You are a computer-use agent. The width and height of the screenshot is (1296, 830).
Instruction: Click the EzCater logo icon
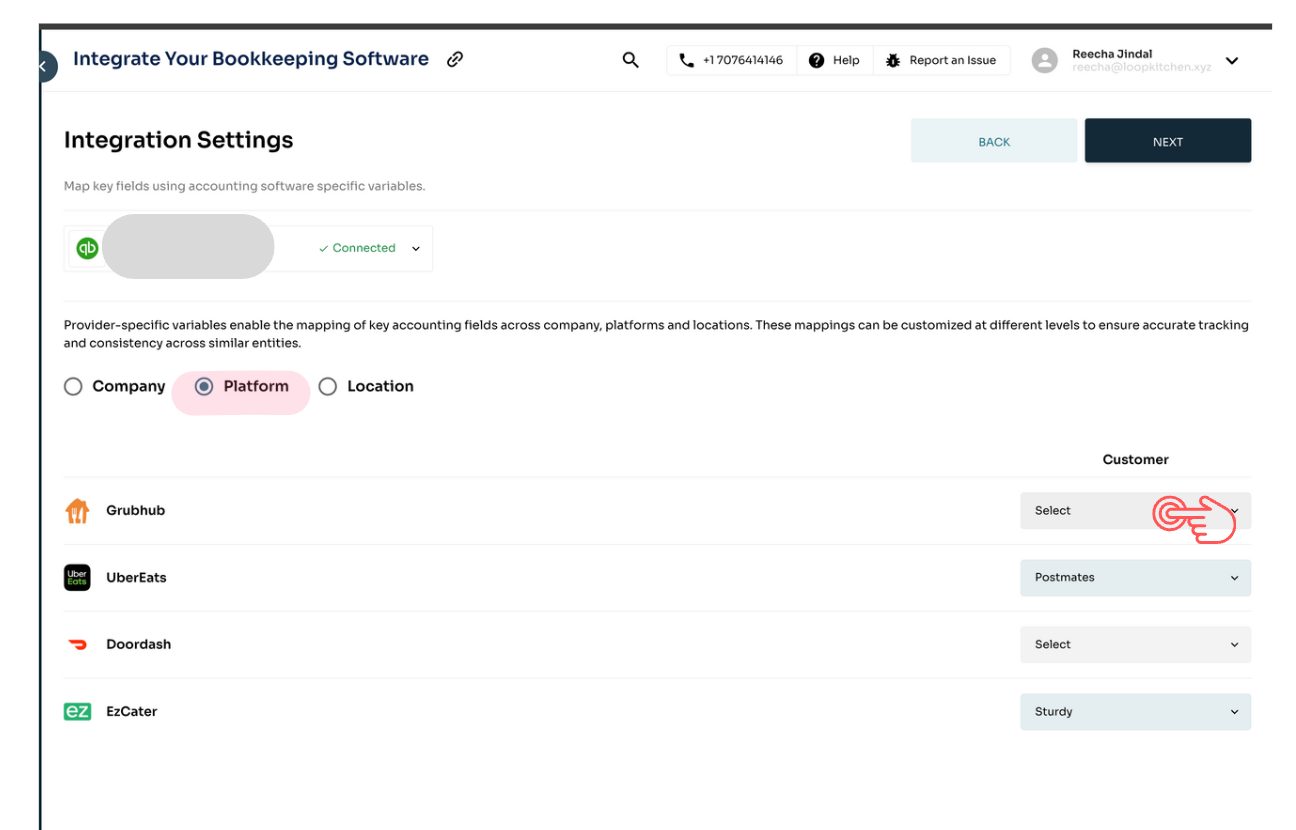77,712
